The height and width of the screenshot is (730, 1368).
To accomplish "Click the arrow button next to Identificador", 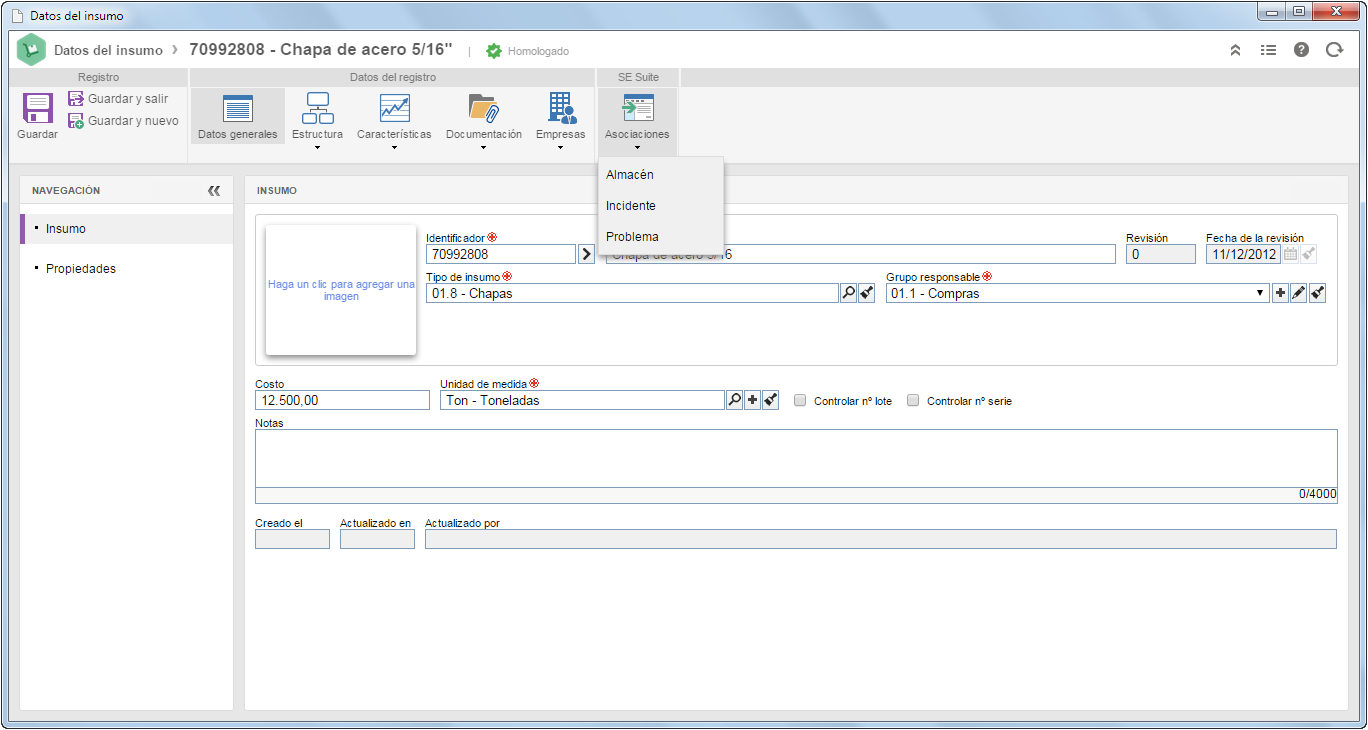I will pyautogui.click(x=587, y=254).
